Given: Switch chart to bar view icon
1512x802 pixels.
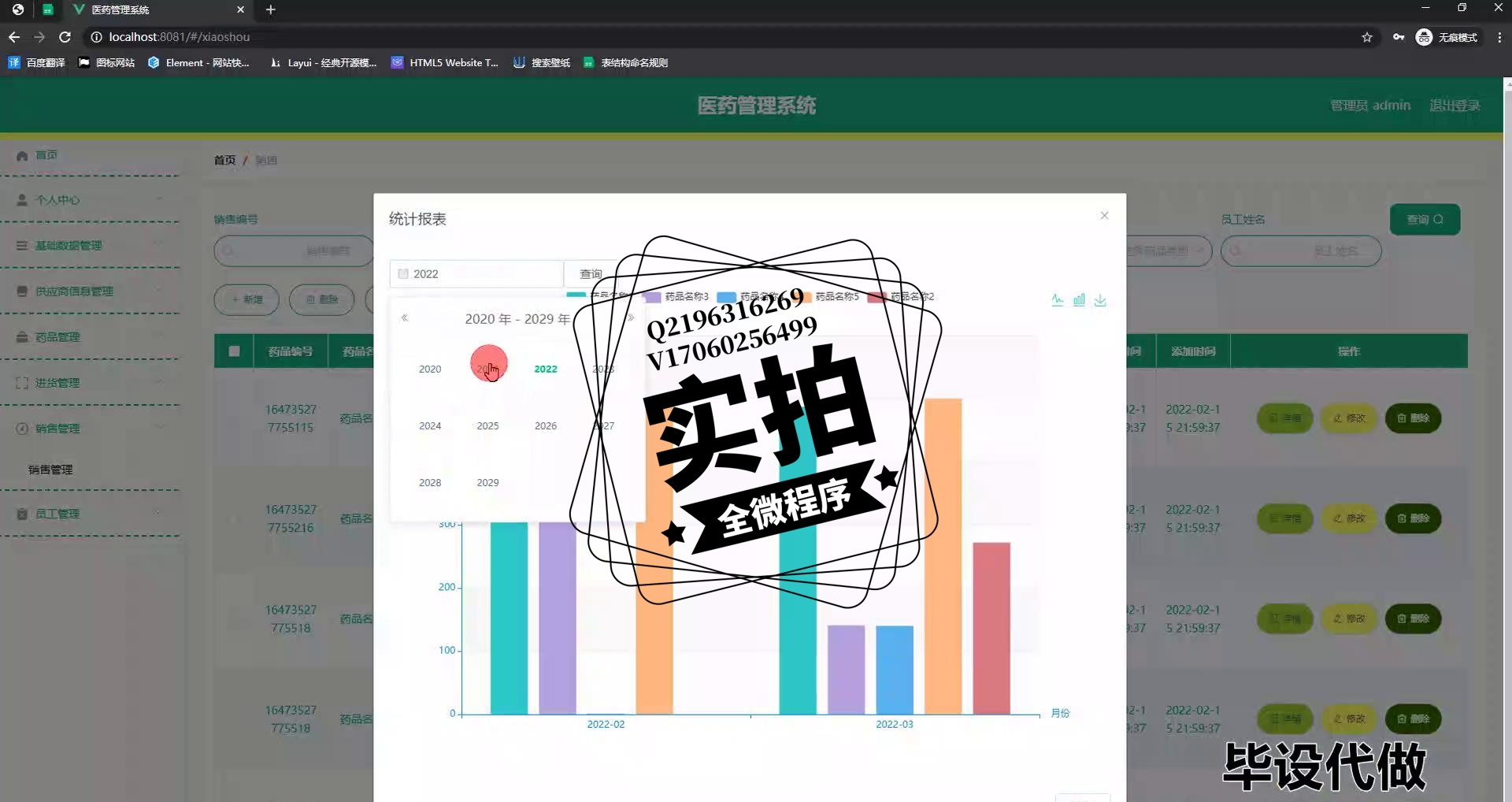Looking at the screenshot, I should (x=1079, y=299).
